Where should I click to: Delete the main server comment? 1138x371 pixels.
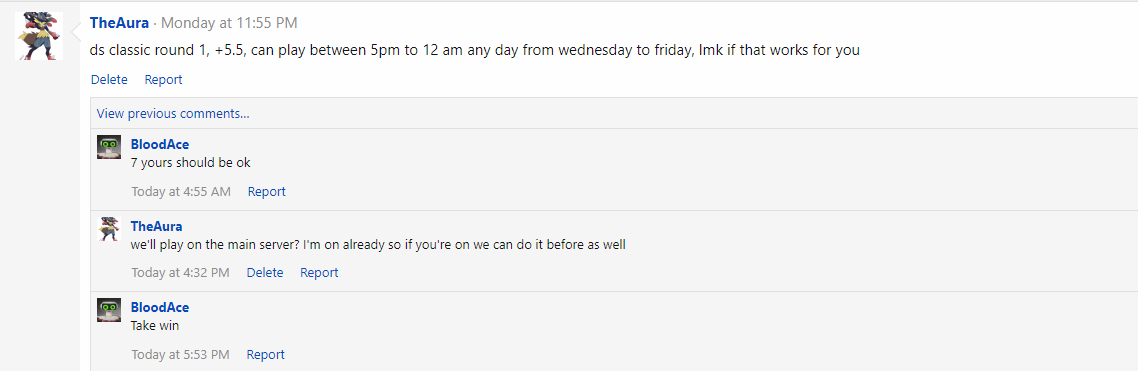265,273
